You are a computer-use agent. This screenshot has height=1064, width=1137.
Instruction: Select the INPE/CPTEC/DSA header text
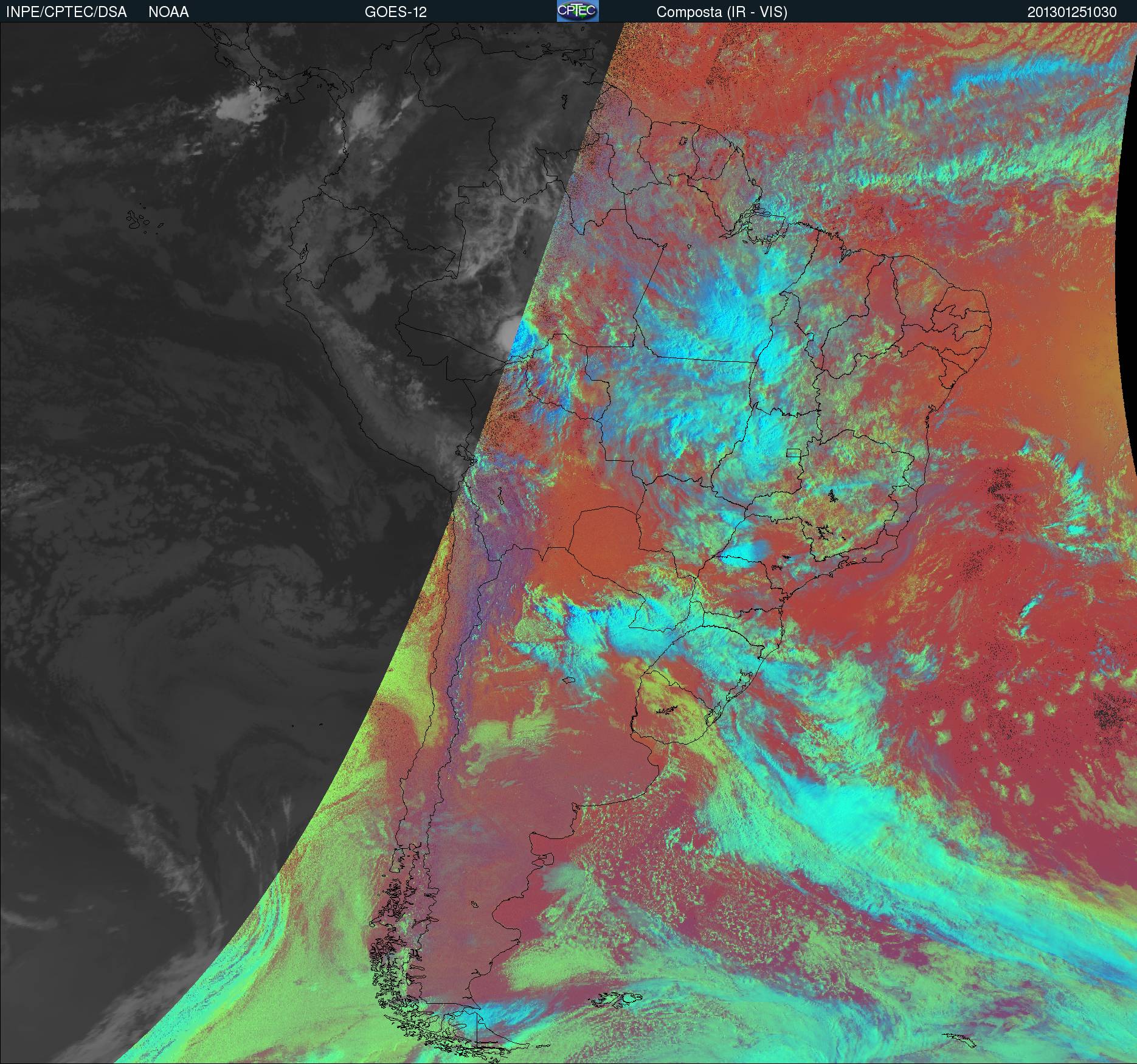(x=66, y=12)
